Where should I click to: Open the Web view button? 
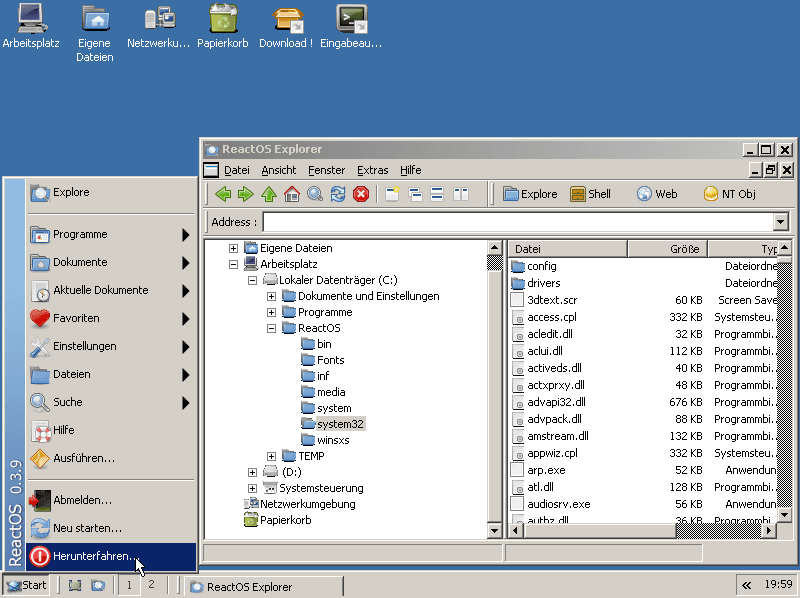point(657,194)
